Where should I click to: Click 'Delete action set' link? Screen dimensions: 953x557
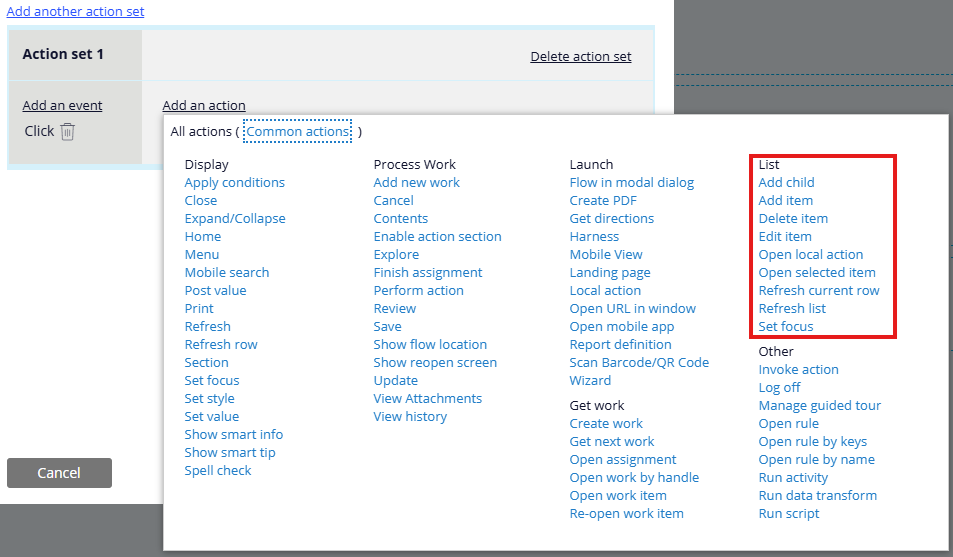click(x=580, y=56)
